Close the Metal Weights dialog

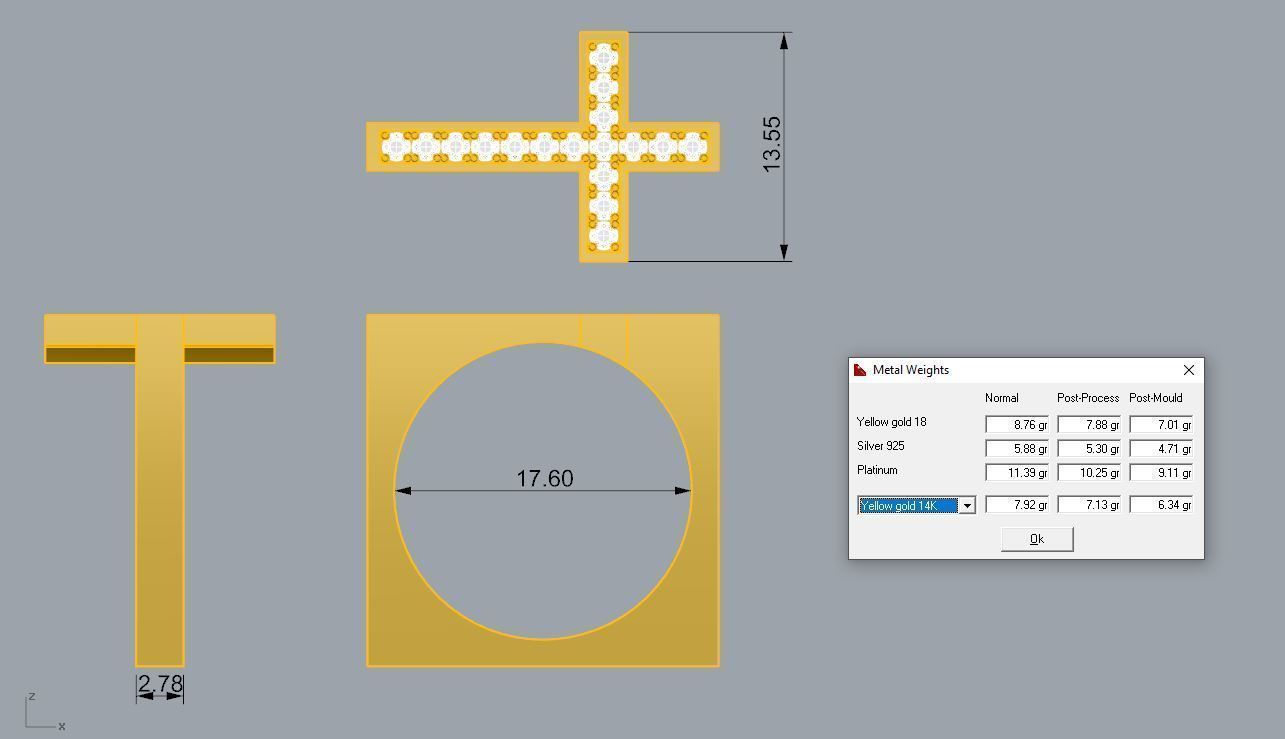(1188, 370)
